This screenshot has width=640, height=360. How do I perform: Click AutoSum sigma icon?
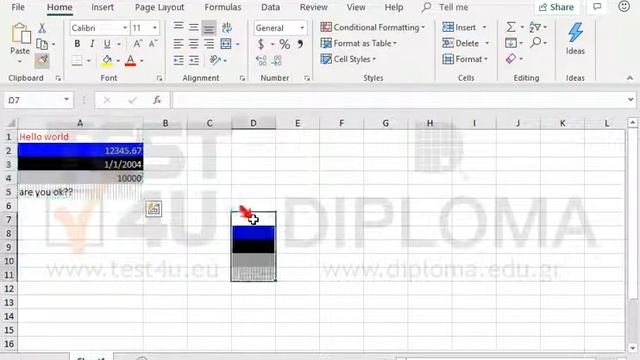point(511,27)
